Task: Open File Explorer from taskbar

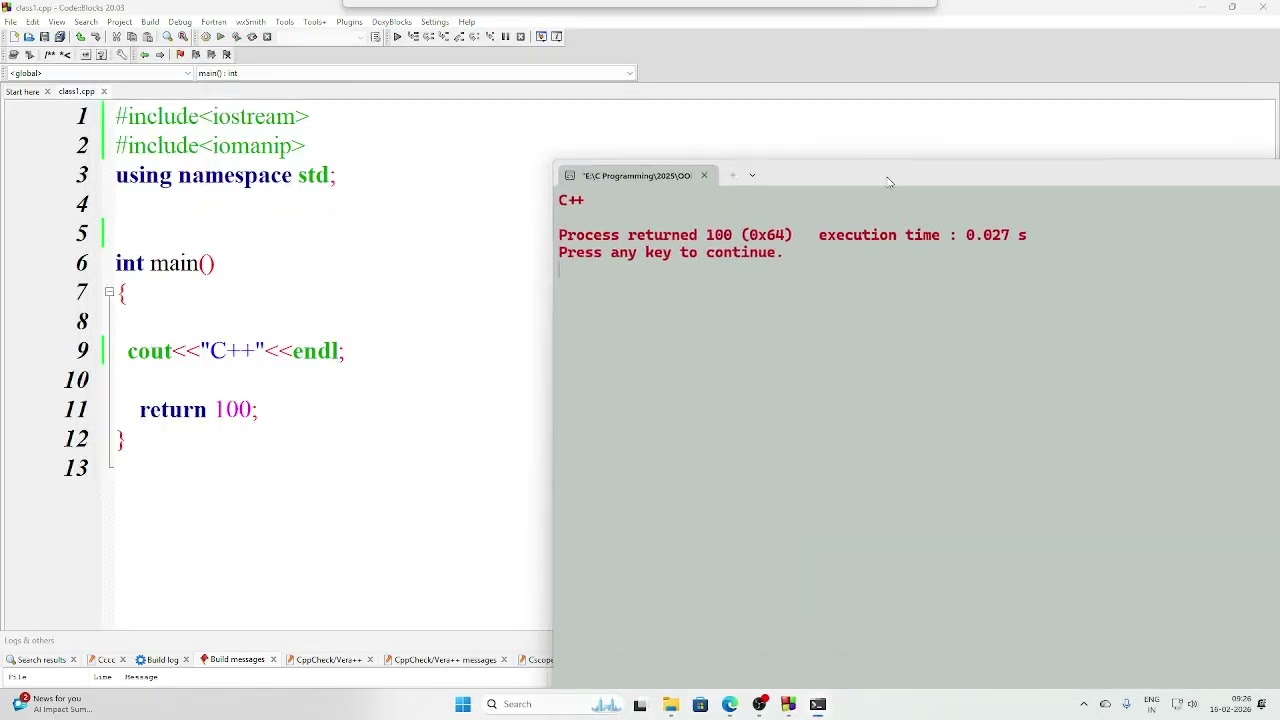Action: click(670, 704)
